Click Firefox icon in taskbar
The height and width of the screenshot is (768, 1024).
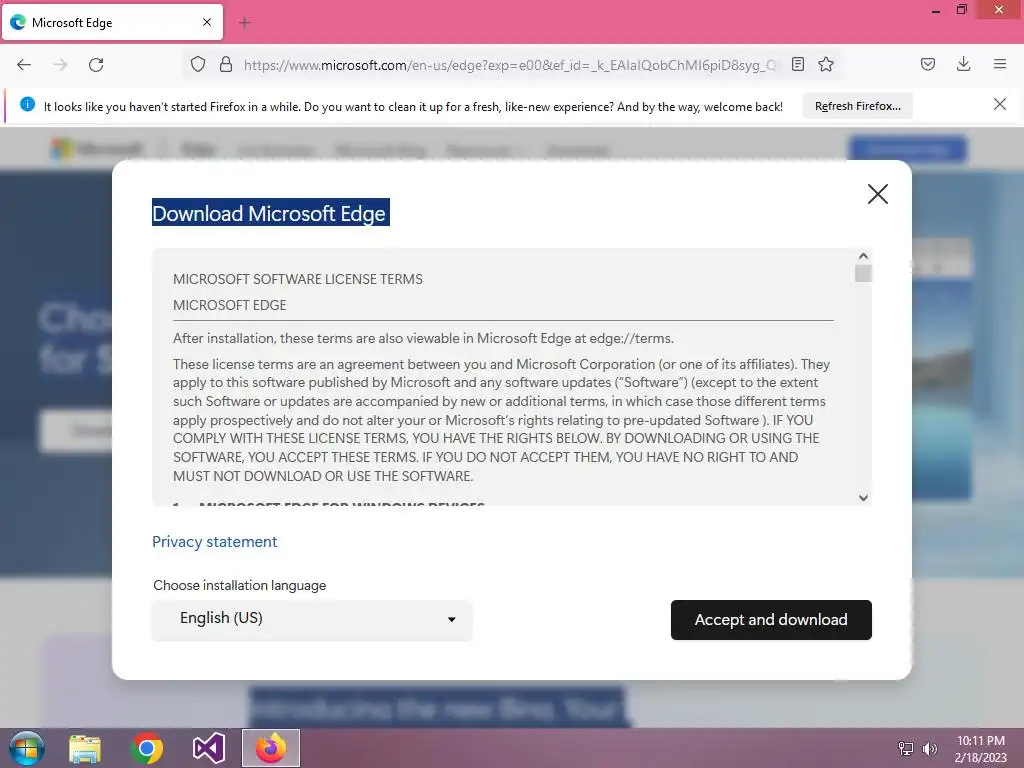(x=270, y=748)
